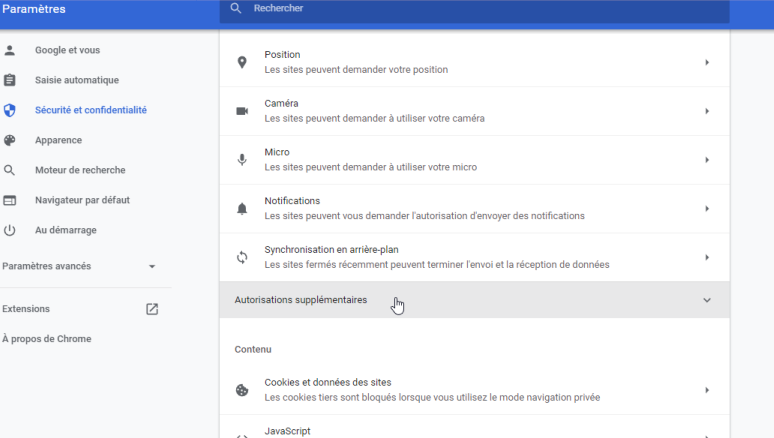
Task: Select Google et vous in sidebar
Action: pyautogui.click(x=67, y=50)
